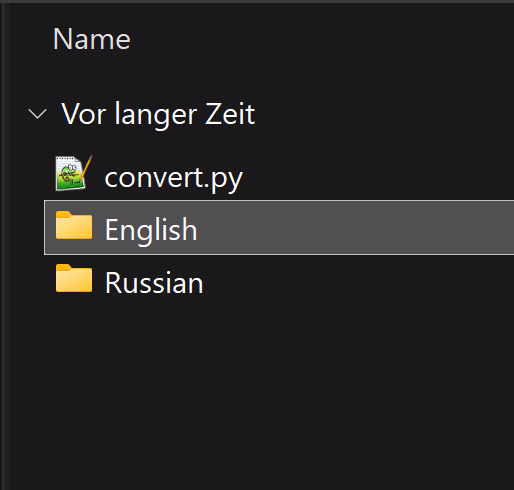Select the Russian folder icon
This screenshot has width=514, height=490.
click(x=74, y=278)
